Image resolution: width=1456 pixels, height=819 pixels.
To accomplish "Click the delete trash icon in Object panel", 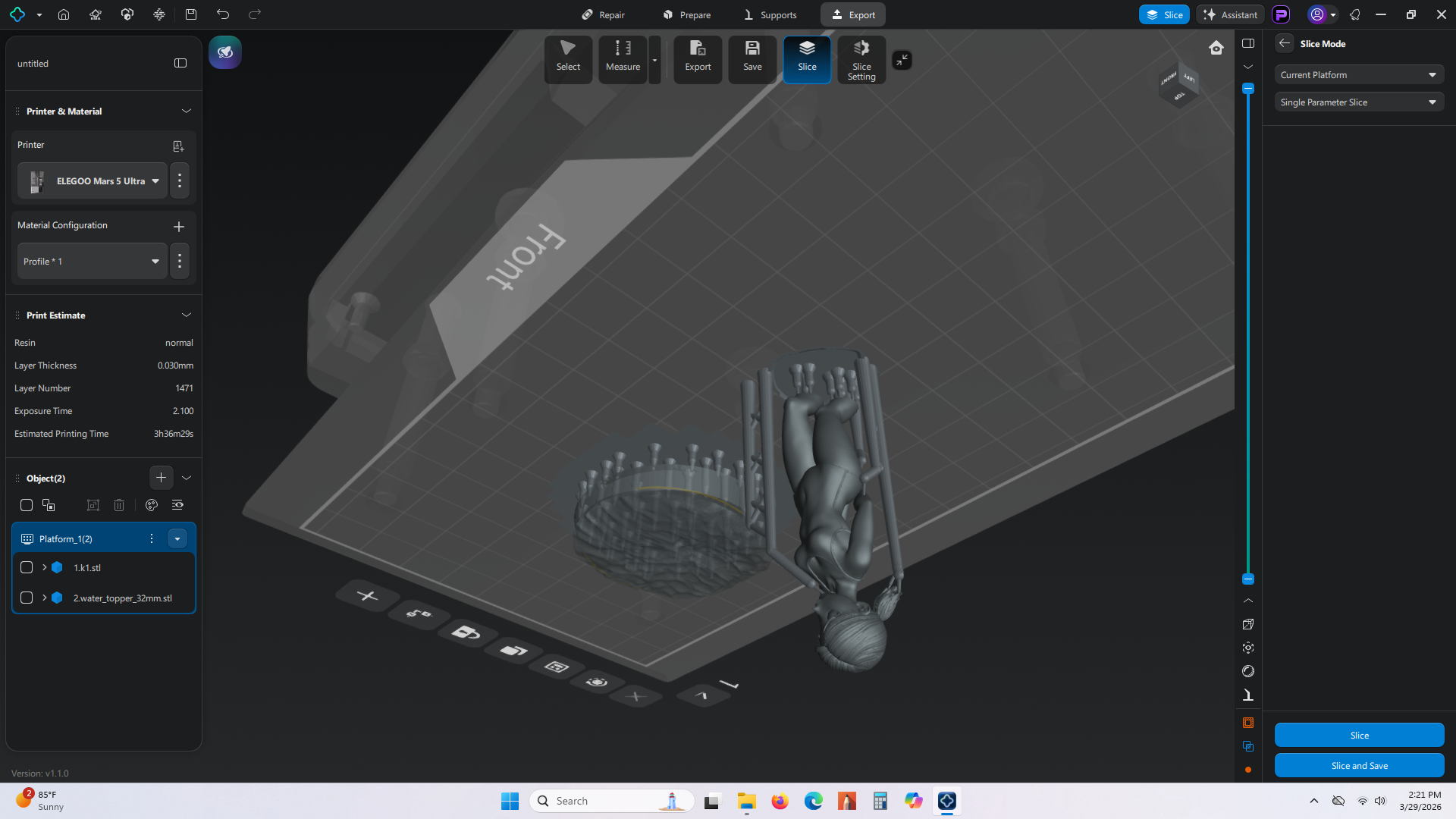I will pos(119,505).
